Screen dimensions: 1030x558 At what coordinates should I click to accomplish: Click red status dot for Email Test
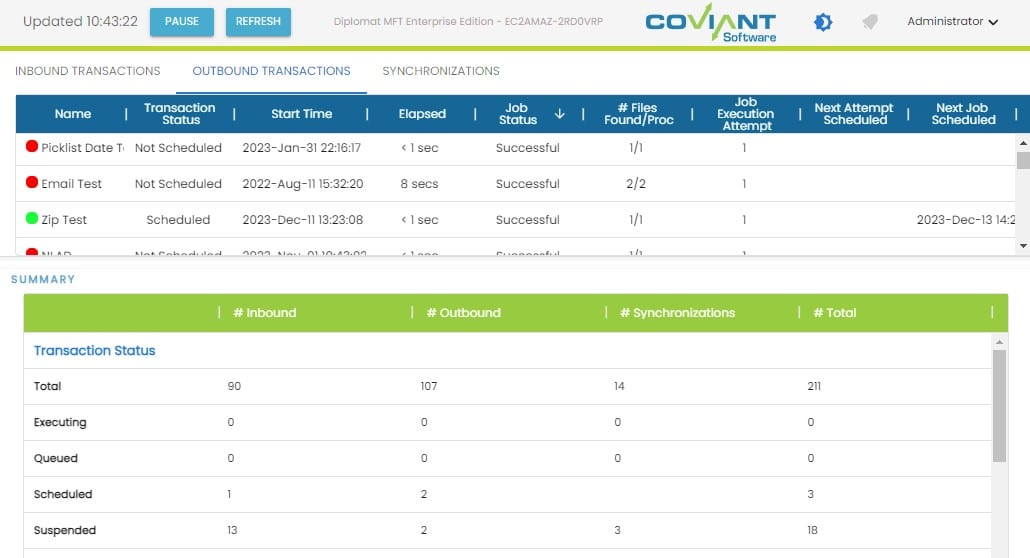pyautogui.click(x=32, y=182)
